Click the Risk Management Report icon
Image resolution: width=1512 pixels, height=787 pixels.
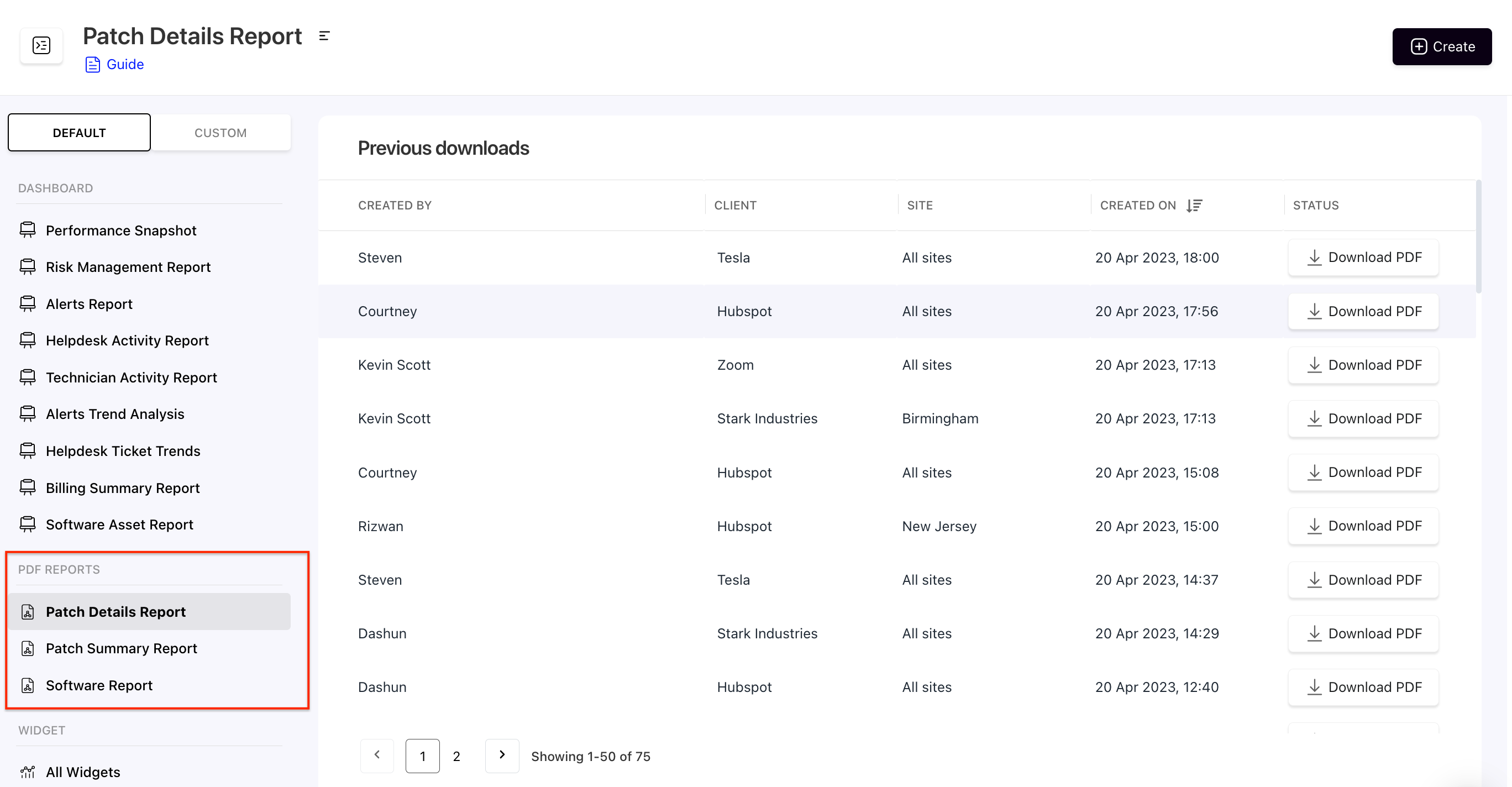[28, 266]
